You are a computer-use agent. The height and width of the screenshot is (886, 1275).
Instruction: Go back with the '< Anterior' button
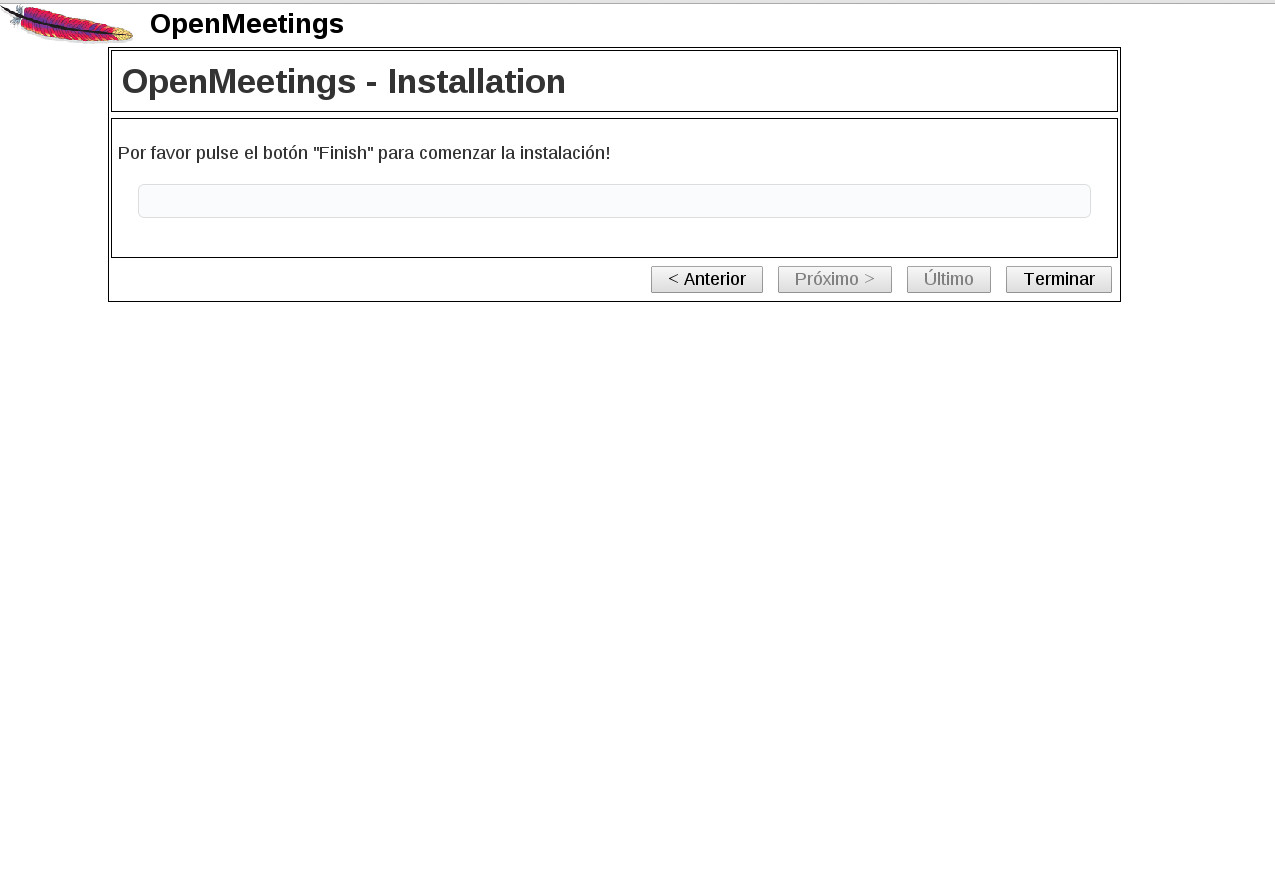pos(707,279)
